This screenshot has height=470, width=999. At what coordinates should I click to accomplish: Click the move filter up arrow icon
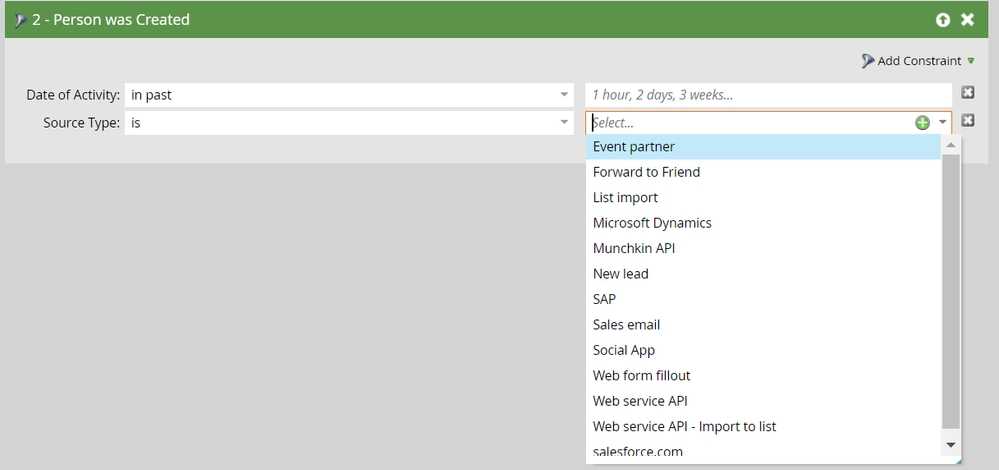pos(942,20)
